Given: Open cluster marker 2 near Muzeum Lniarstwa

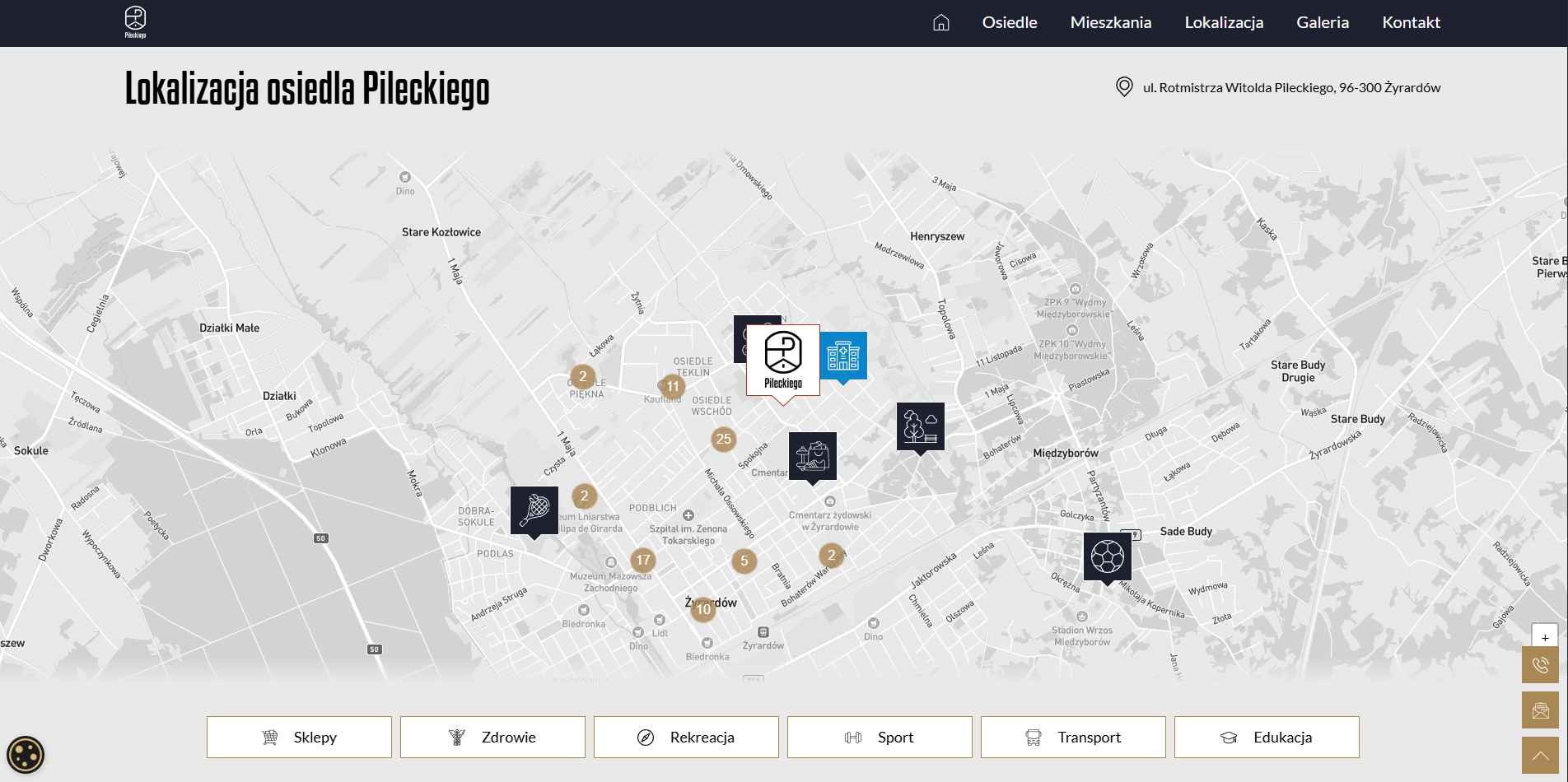Looking at the screenshot, I should tap(585, 496).
